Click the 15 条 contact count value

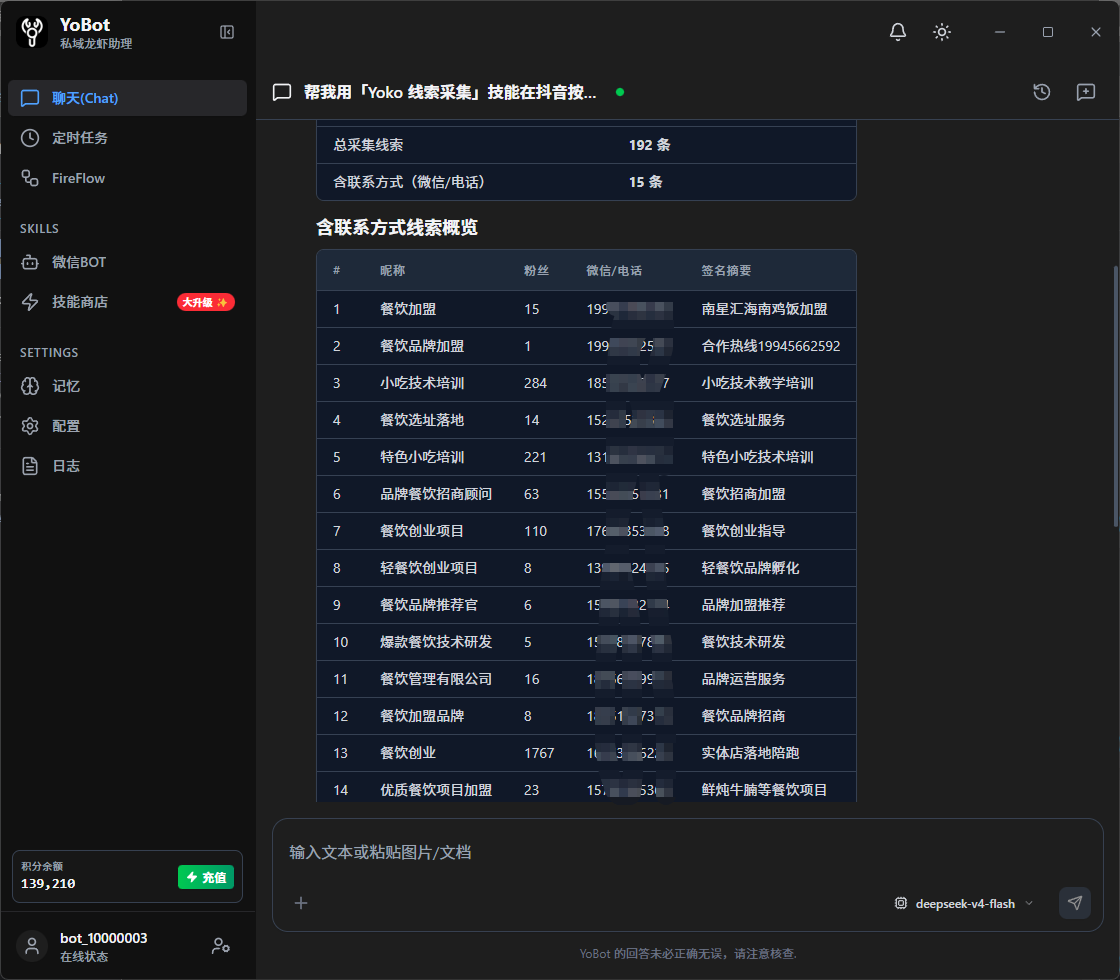(x=646, y=182)
